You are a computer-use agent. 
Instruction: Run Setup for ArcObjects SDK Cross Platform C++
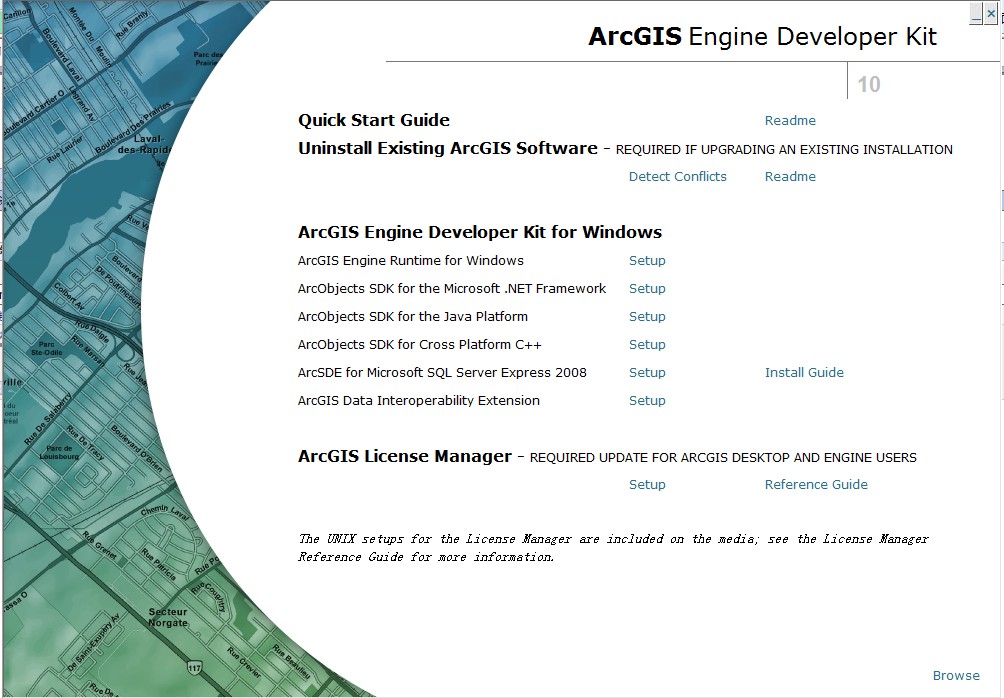[647, 345]
